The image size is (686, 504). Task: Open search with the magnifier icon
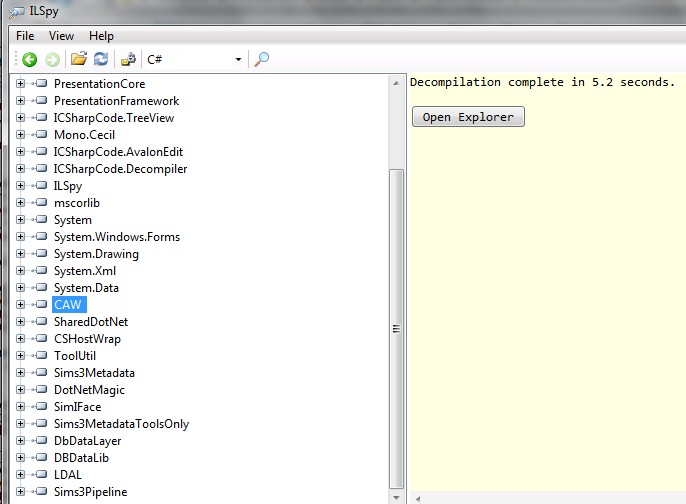point(262,59)
